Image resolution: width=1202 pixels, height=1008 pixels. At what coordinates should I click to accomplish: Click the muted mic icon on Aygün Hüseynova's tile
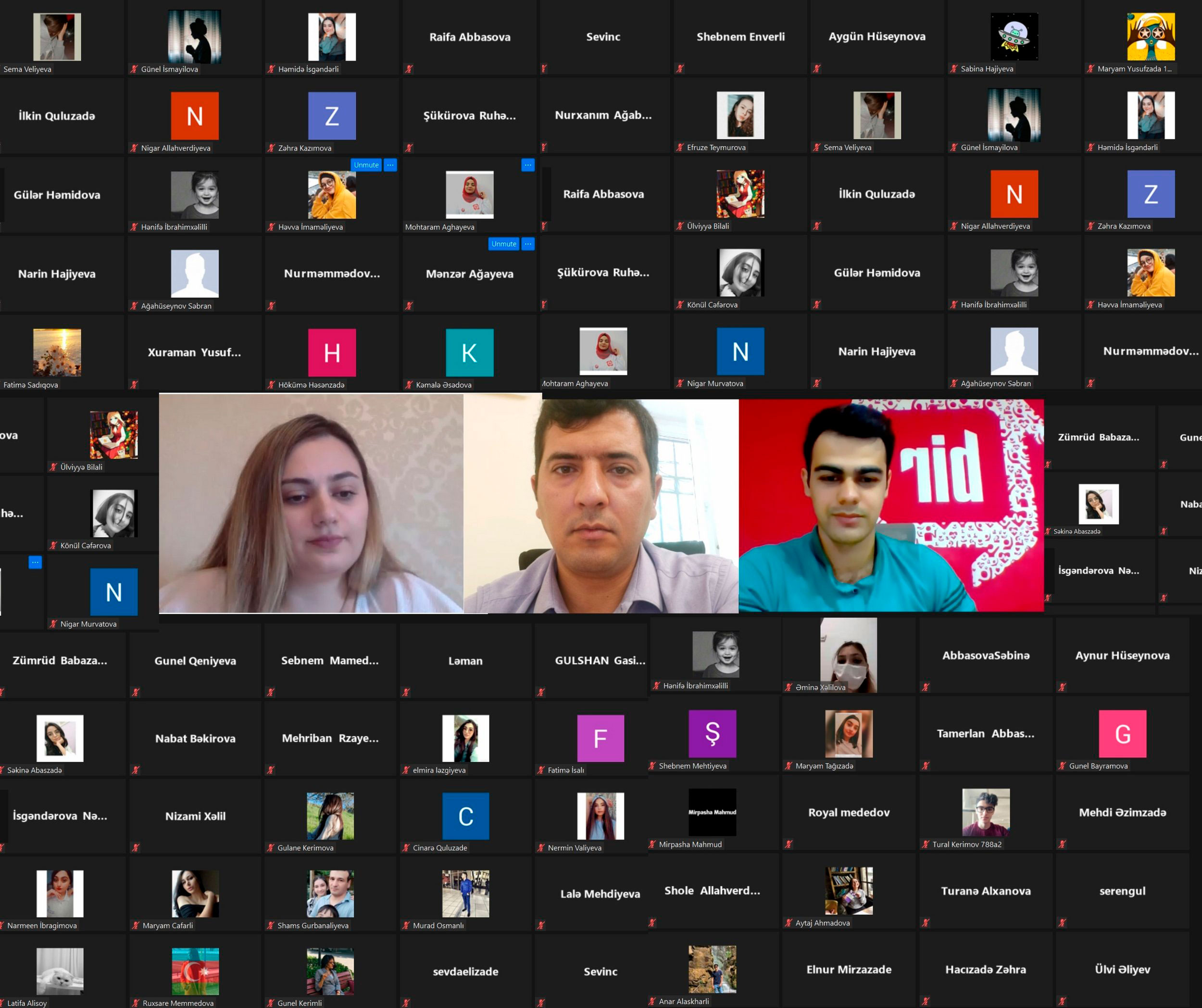[817, 69]
